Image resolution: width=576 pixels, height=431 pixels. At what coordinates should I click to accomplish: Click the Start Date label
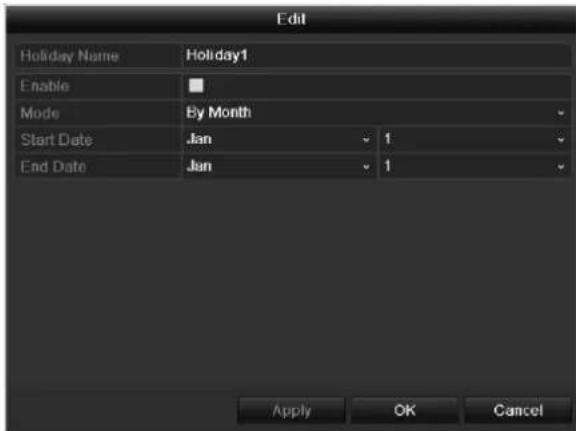click(x=56, y=140)
